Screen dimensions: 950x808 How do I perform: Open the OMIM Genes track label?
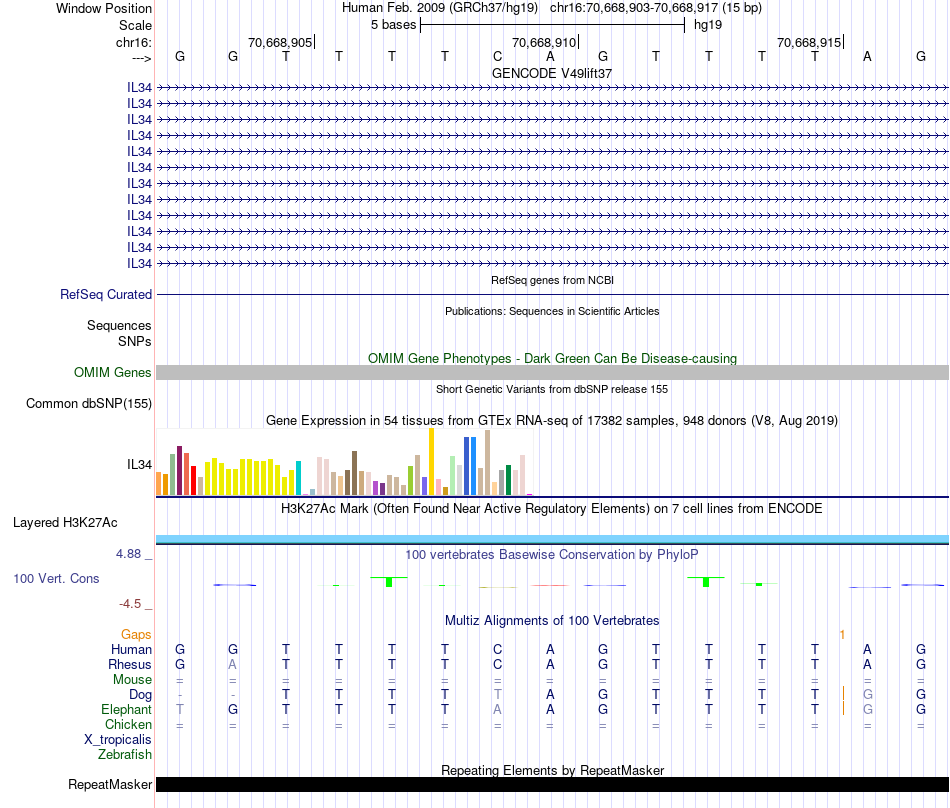113,373
